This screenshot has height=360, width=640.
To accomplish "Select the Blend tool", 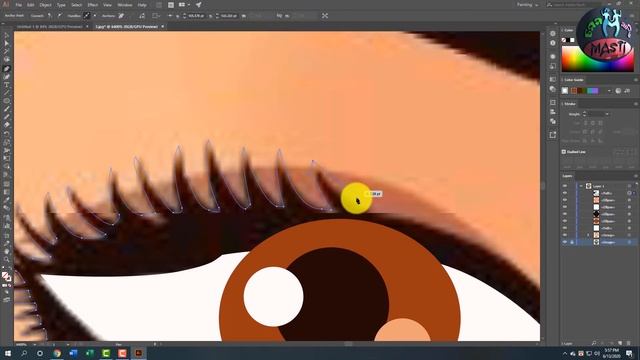I will pos(7,208).
